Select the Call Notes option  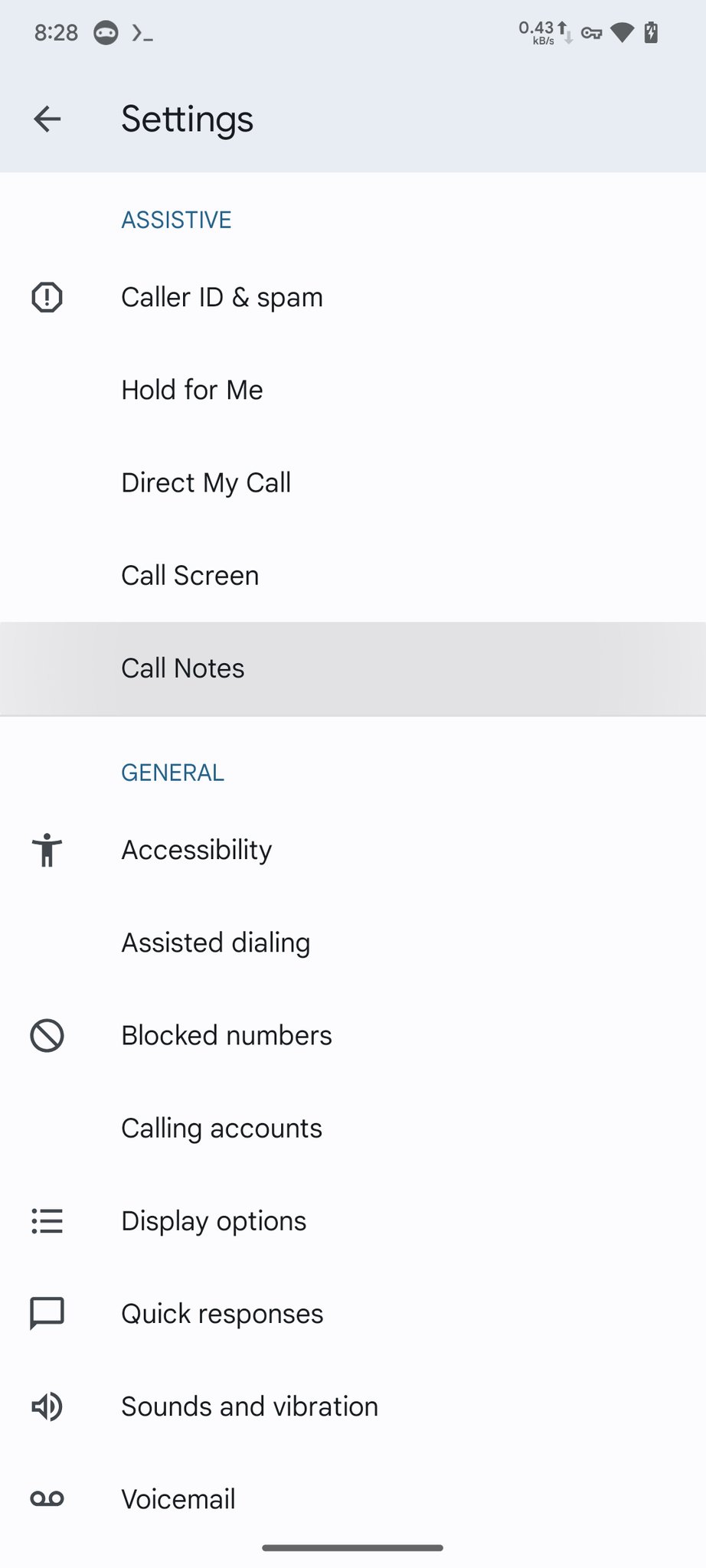(x=183, y=668)
